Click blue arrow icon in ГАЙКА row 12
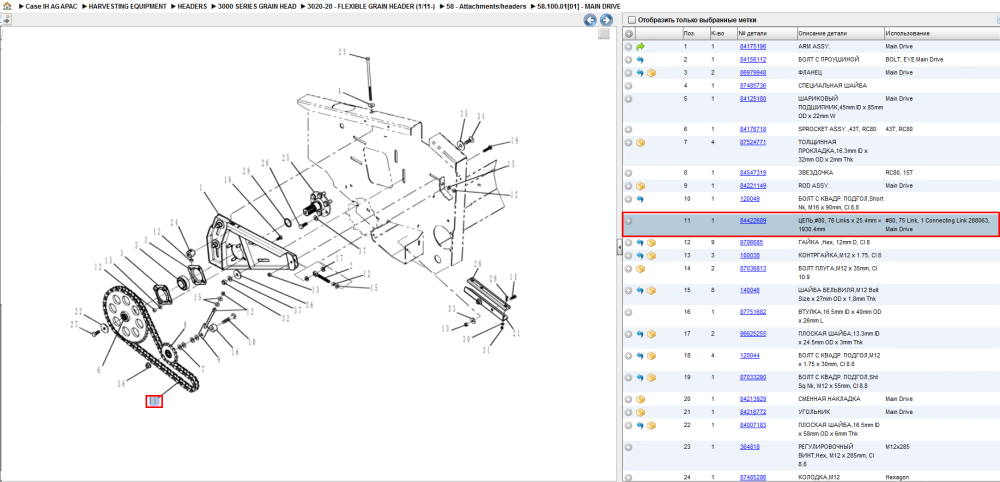1000x482 pixels. pos(640,243)
